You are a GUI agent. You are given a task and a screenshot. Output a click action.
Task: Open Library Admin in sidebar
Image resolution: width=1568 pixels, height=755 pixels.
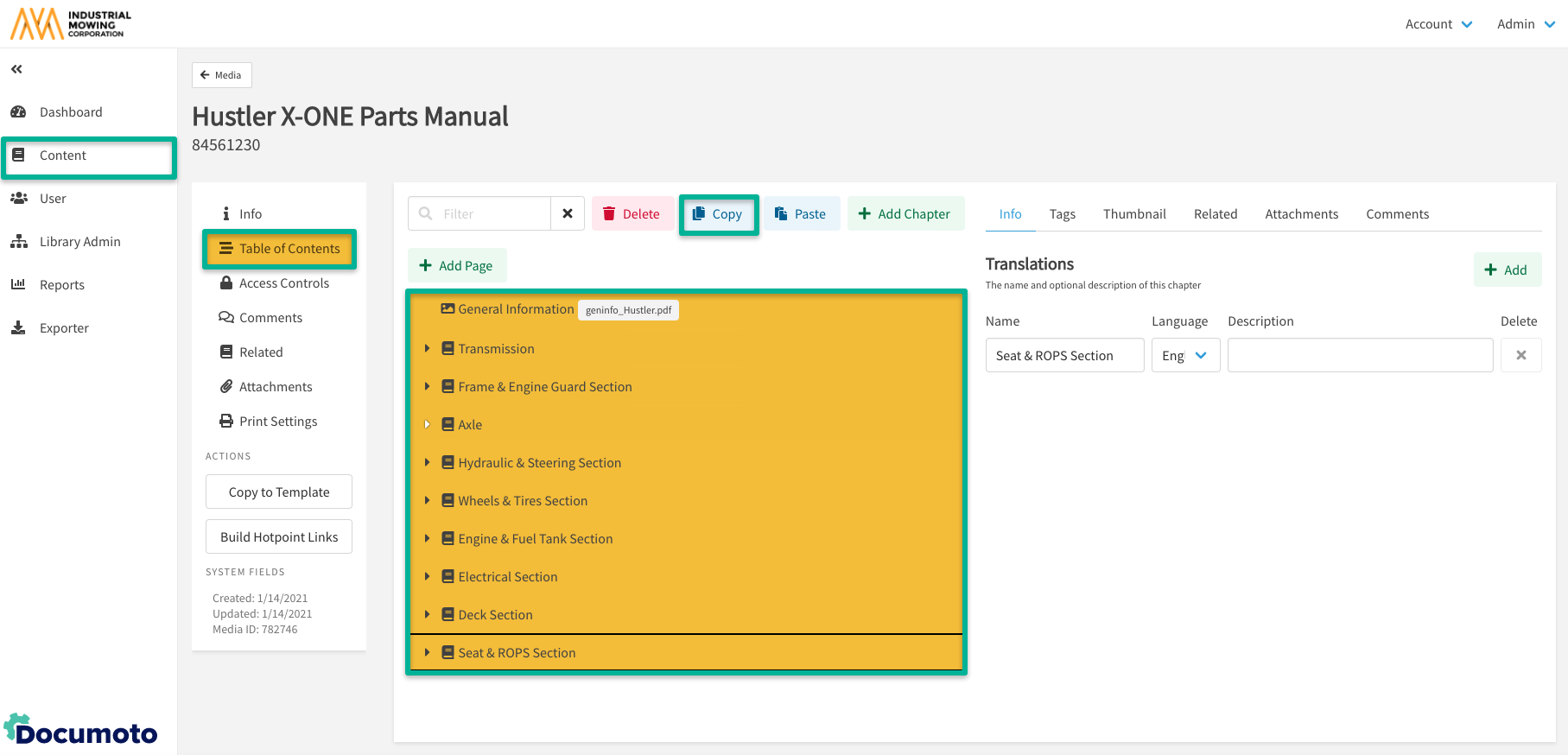[79, 242]
